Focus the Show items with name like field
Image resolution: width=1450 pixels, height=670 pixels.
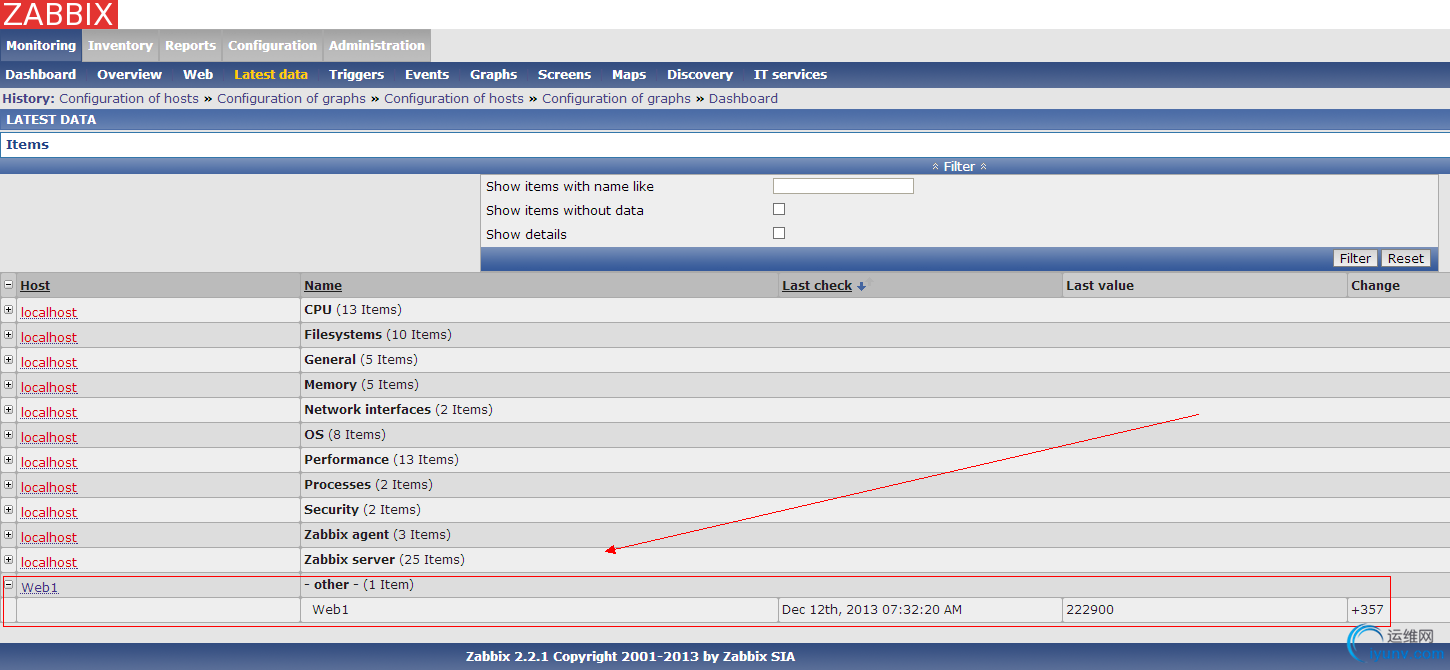click(843, 186)
